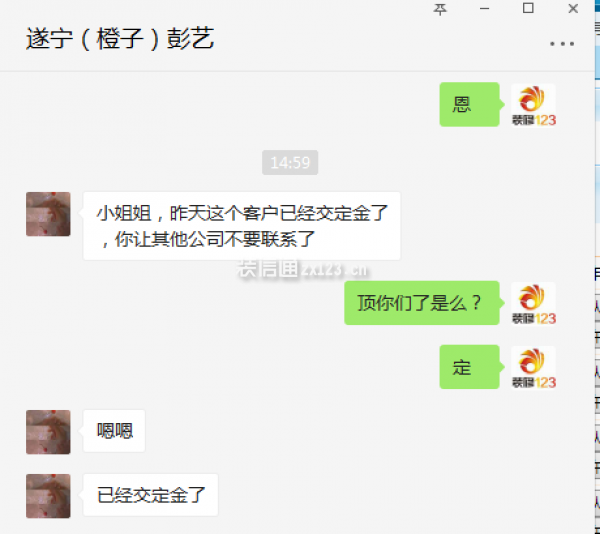
Task: Click sender avatar next to 顶你们了是么
Action: (533, 303)
